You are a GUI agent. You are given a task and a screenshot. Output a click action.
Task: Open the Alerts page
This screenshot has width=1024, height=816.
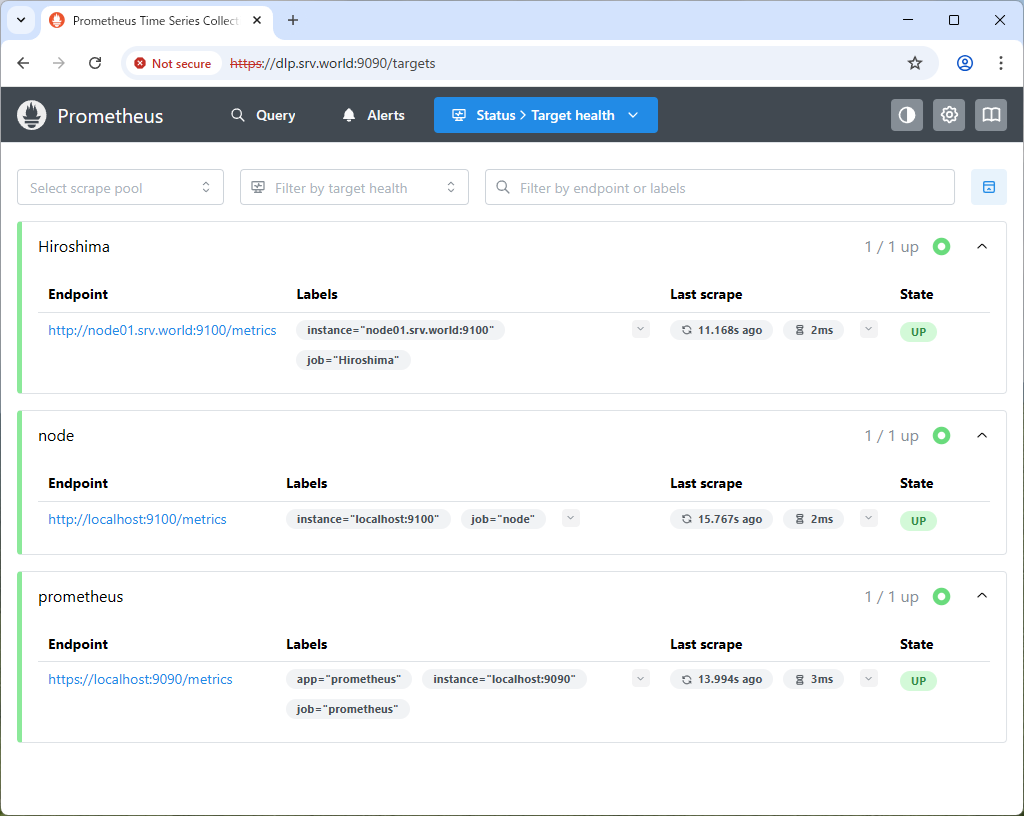374,116
